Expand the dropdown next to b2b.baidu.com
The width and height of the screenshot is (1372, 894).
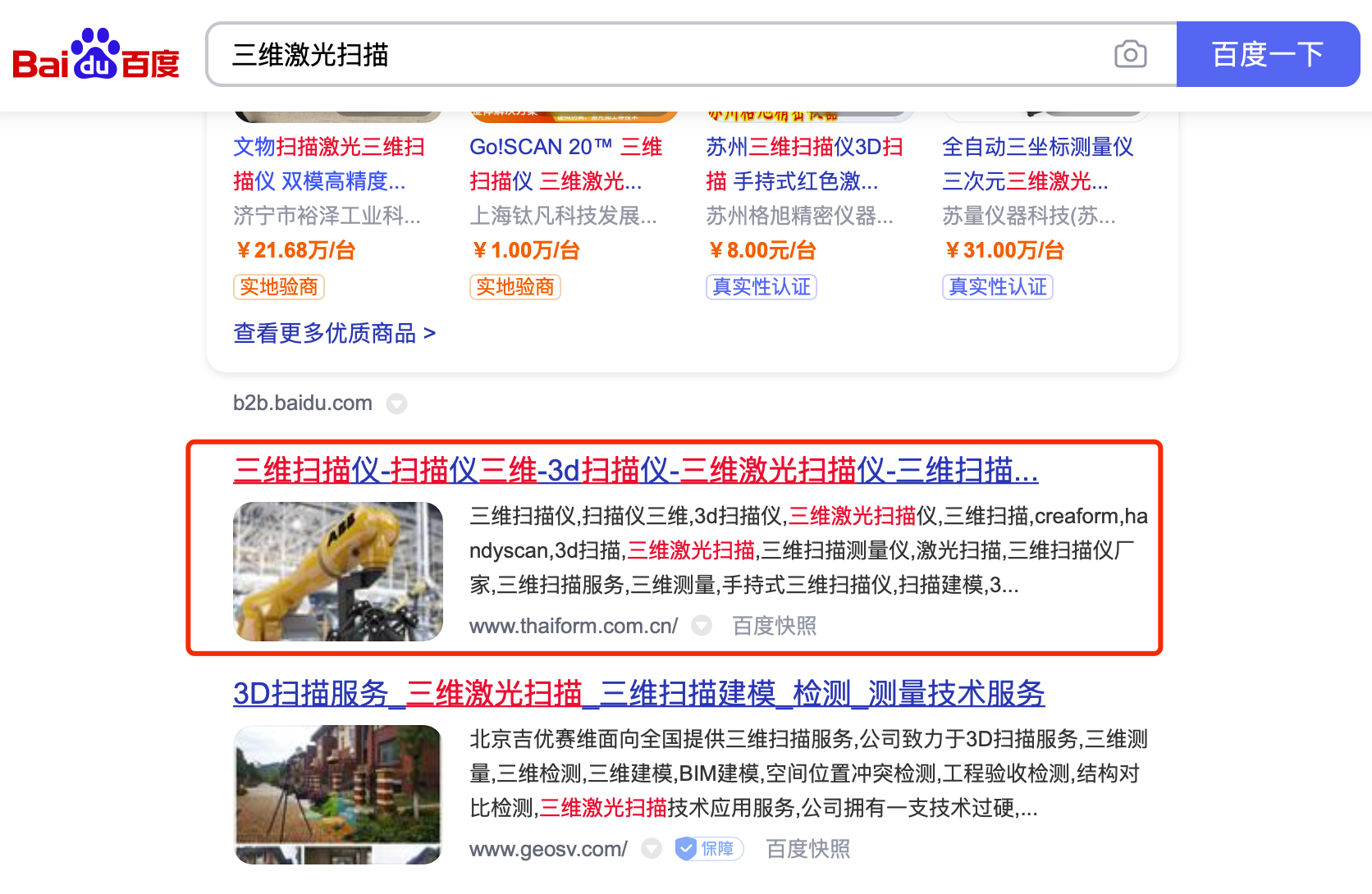point(397,404)
